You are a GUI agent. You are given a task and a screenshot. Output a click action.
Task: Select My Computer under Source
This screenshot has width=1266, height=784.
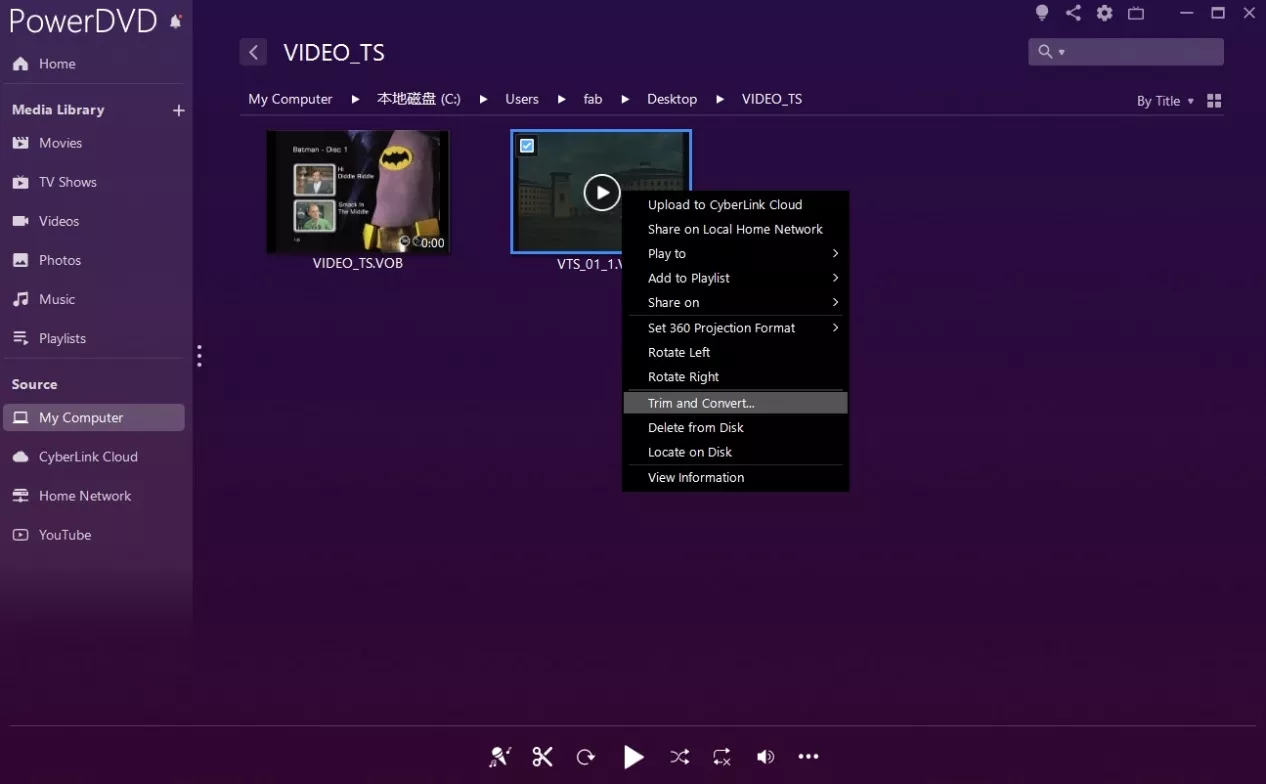point(93,418)
